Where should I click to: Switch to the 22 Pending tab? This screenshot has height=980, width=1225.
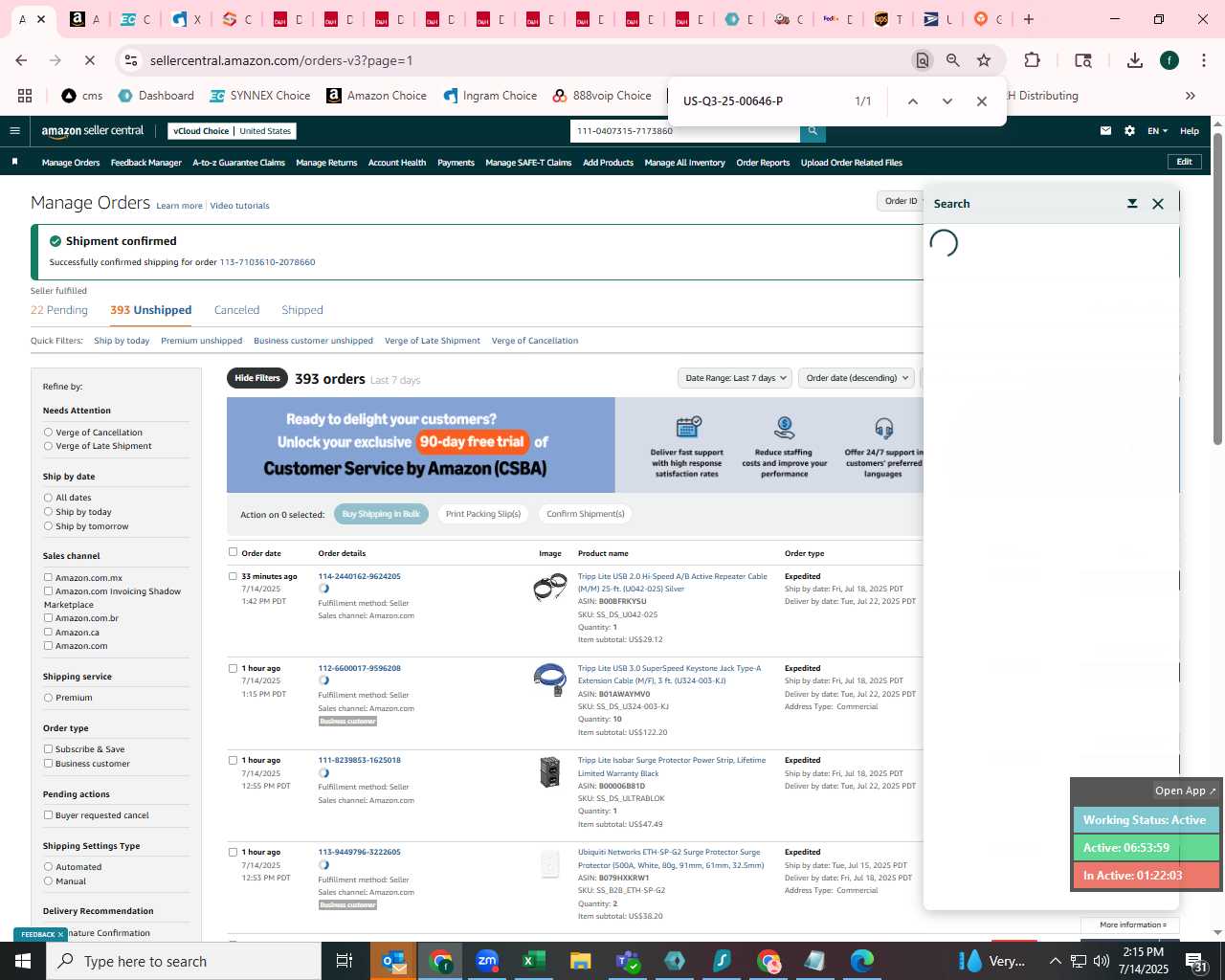[x=59, y=310]
